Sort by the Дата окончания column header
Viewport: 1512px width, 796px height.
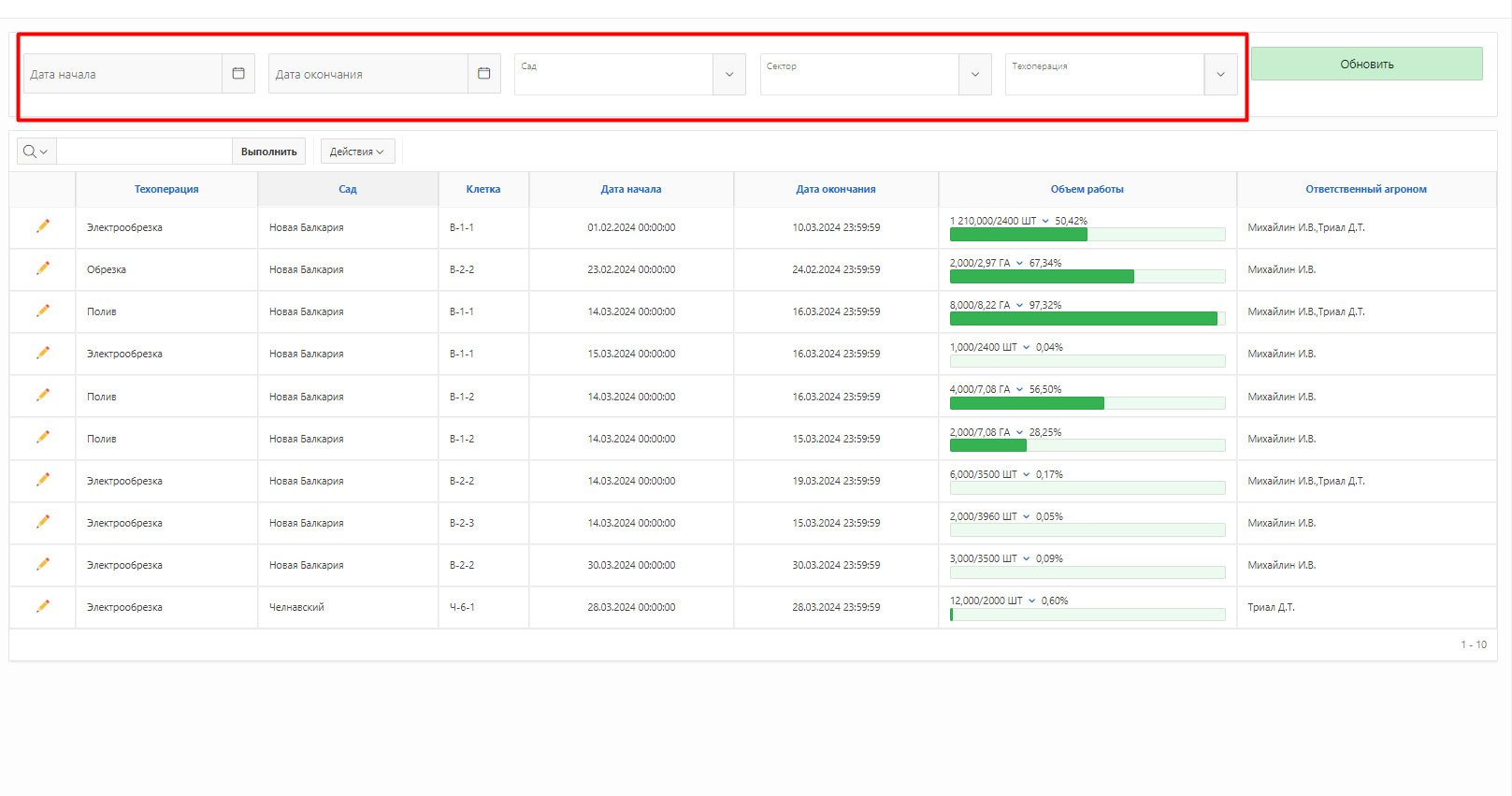[x=836, y=189]
